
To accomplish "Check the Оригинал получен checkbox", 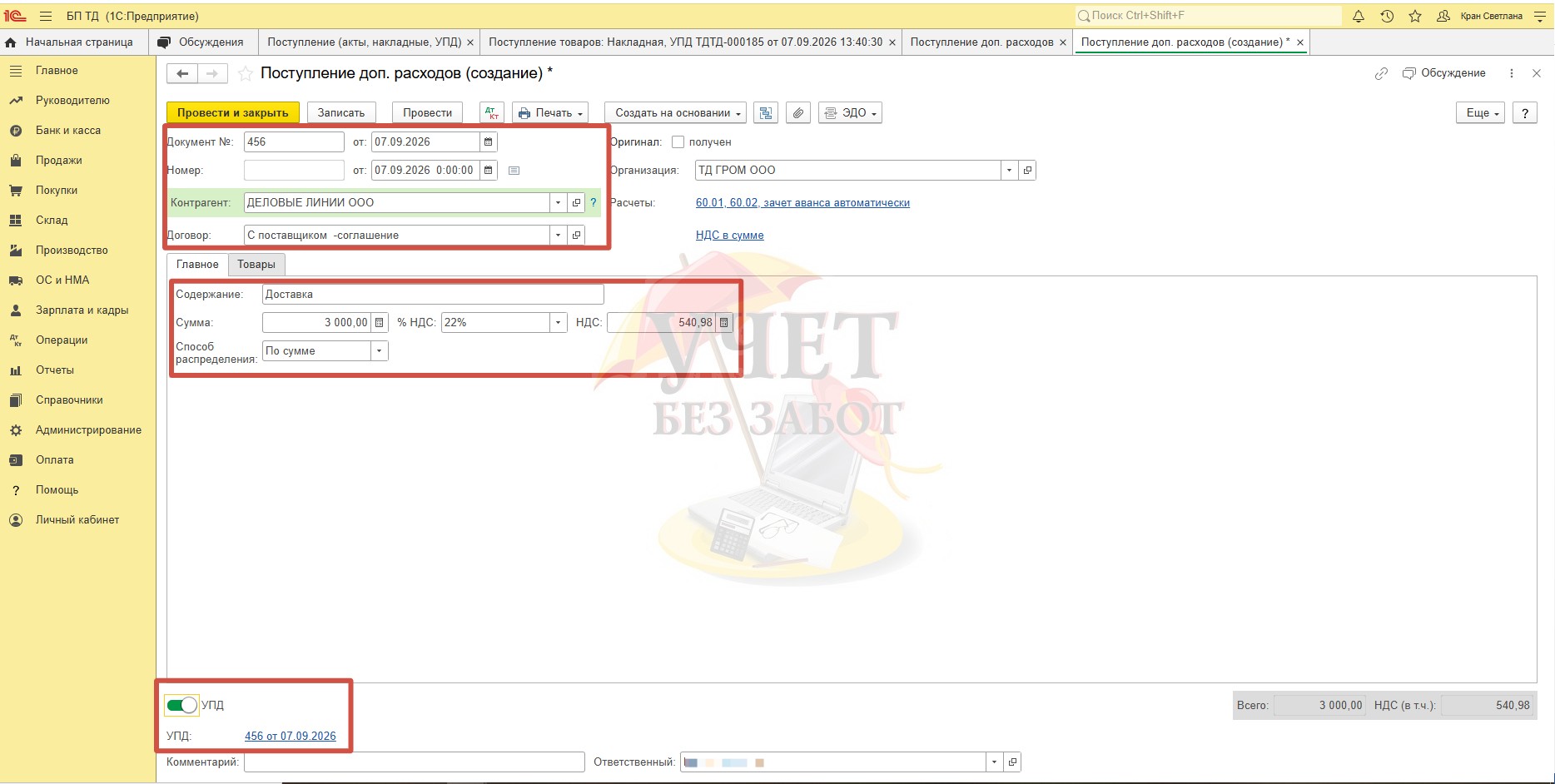I will coord(678,142).
